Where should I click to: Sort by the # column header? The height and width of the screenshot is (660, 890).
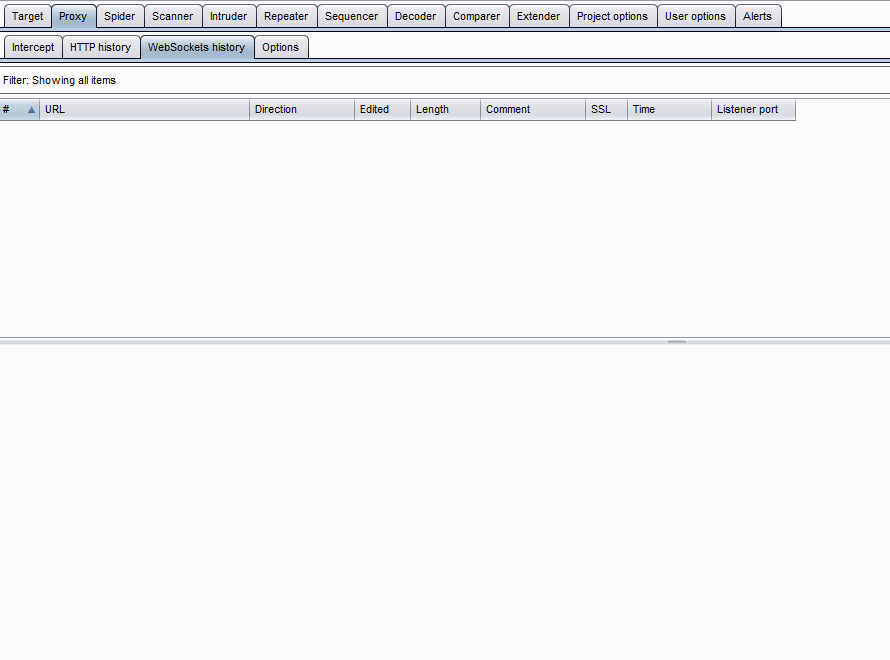pos(19,110)
